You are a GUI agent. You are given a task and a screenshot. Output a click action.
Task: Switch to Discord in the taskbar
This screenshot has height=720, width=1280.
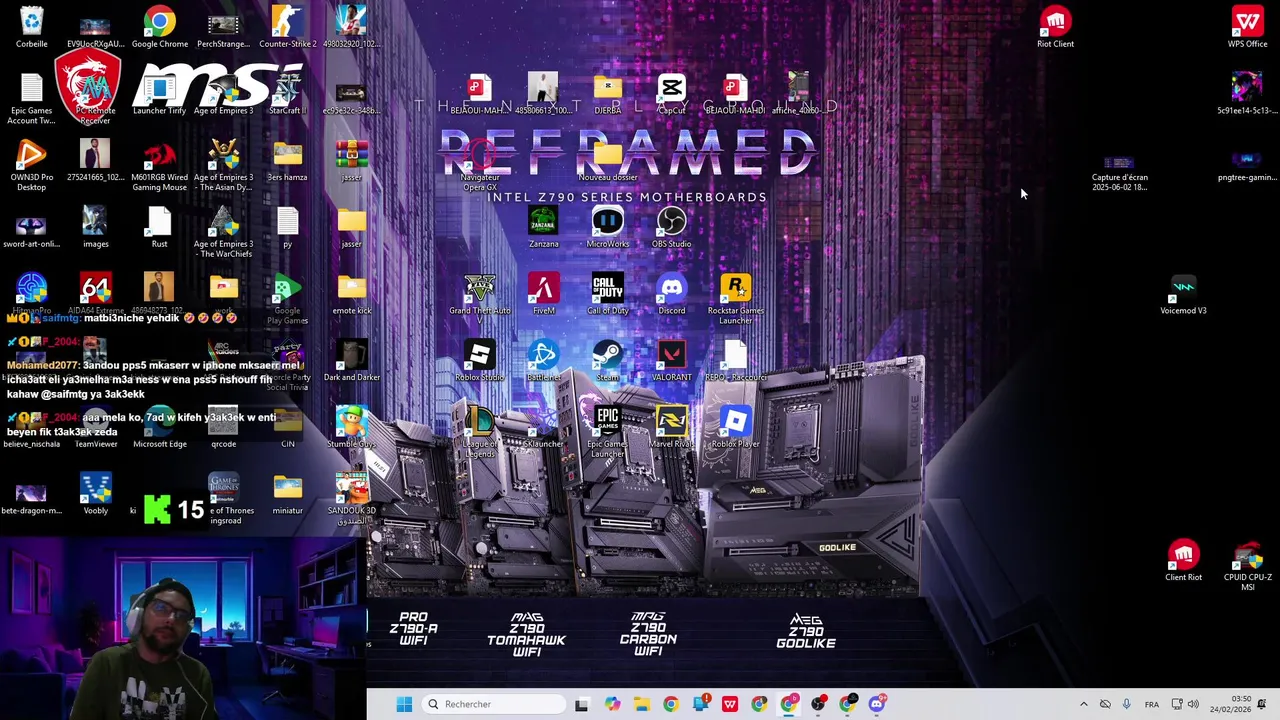(877, 704)
